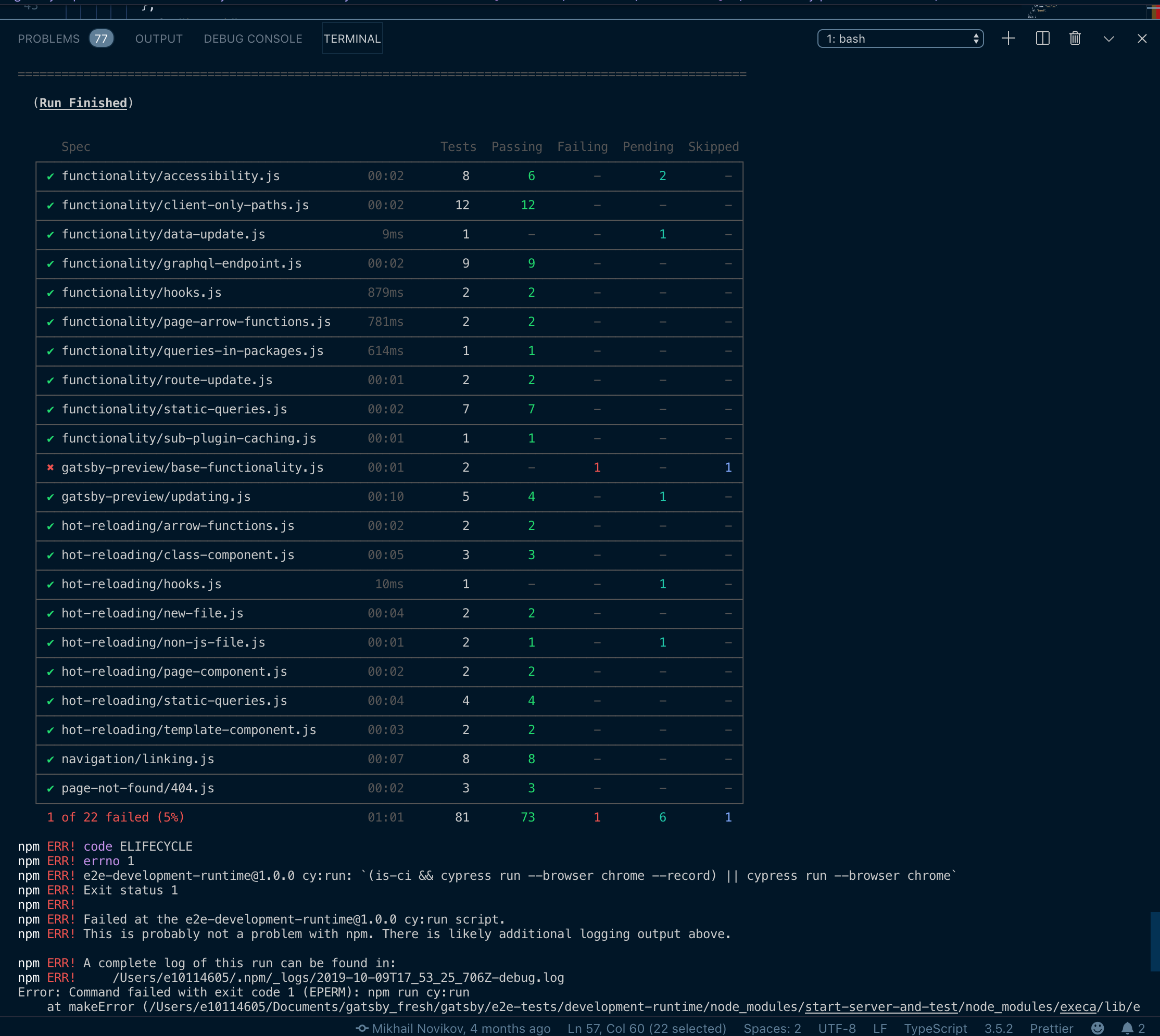Image resolution: width=1160 pixels, height=1036 pixels.
Task: Click git blame Mikhail Novikov entry
Action: click(x=453, y=1029)
